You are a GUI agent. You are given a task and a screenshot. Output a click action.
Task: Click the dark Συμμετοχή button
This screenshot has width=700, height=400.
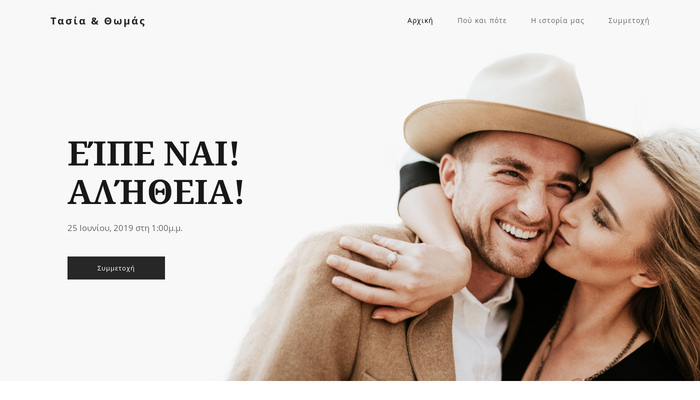116,268
